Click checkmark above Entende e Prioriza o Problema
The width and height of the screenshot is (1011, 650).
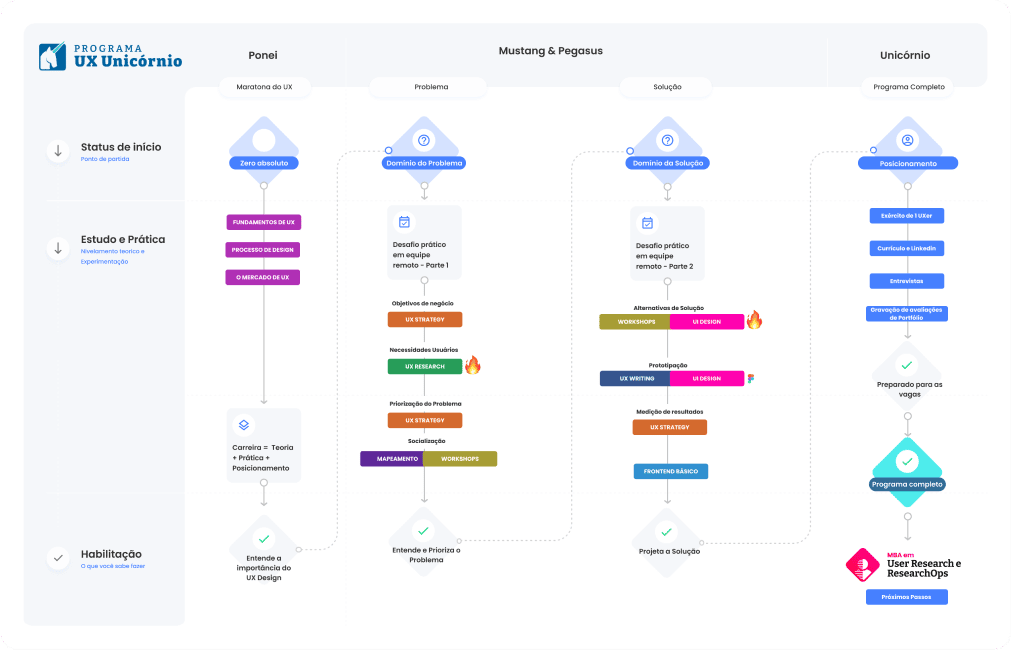tap(423, 531)
